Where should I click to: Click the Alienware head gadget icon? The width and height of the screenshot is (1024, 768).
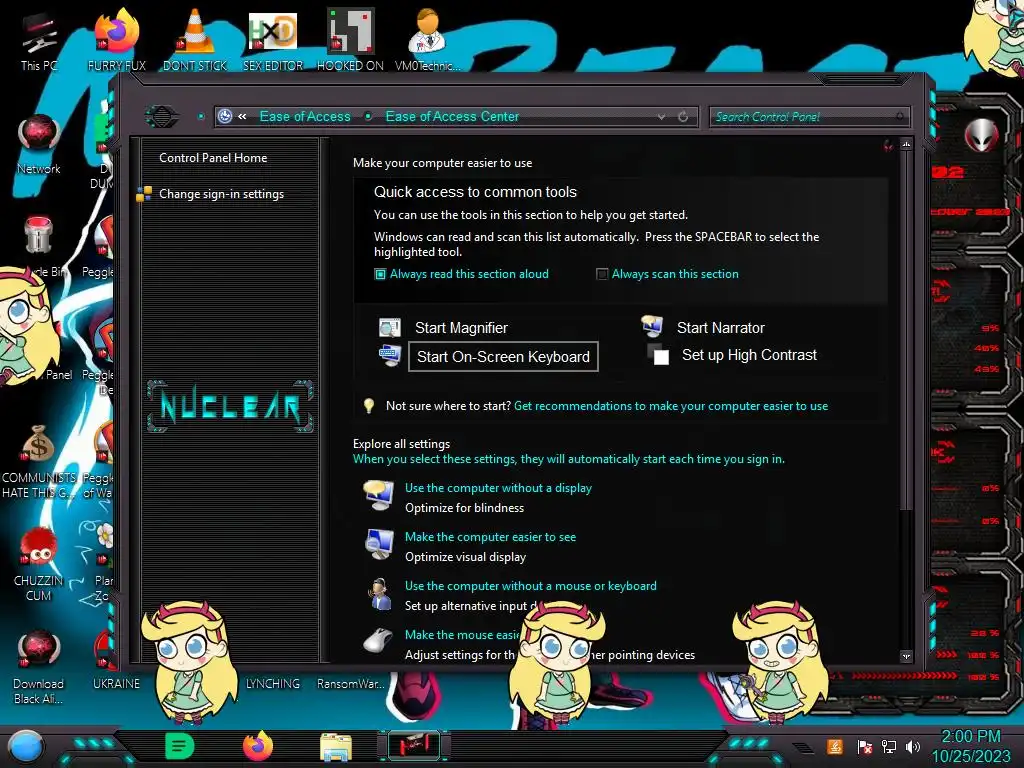tap(981, 136)
